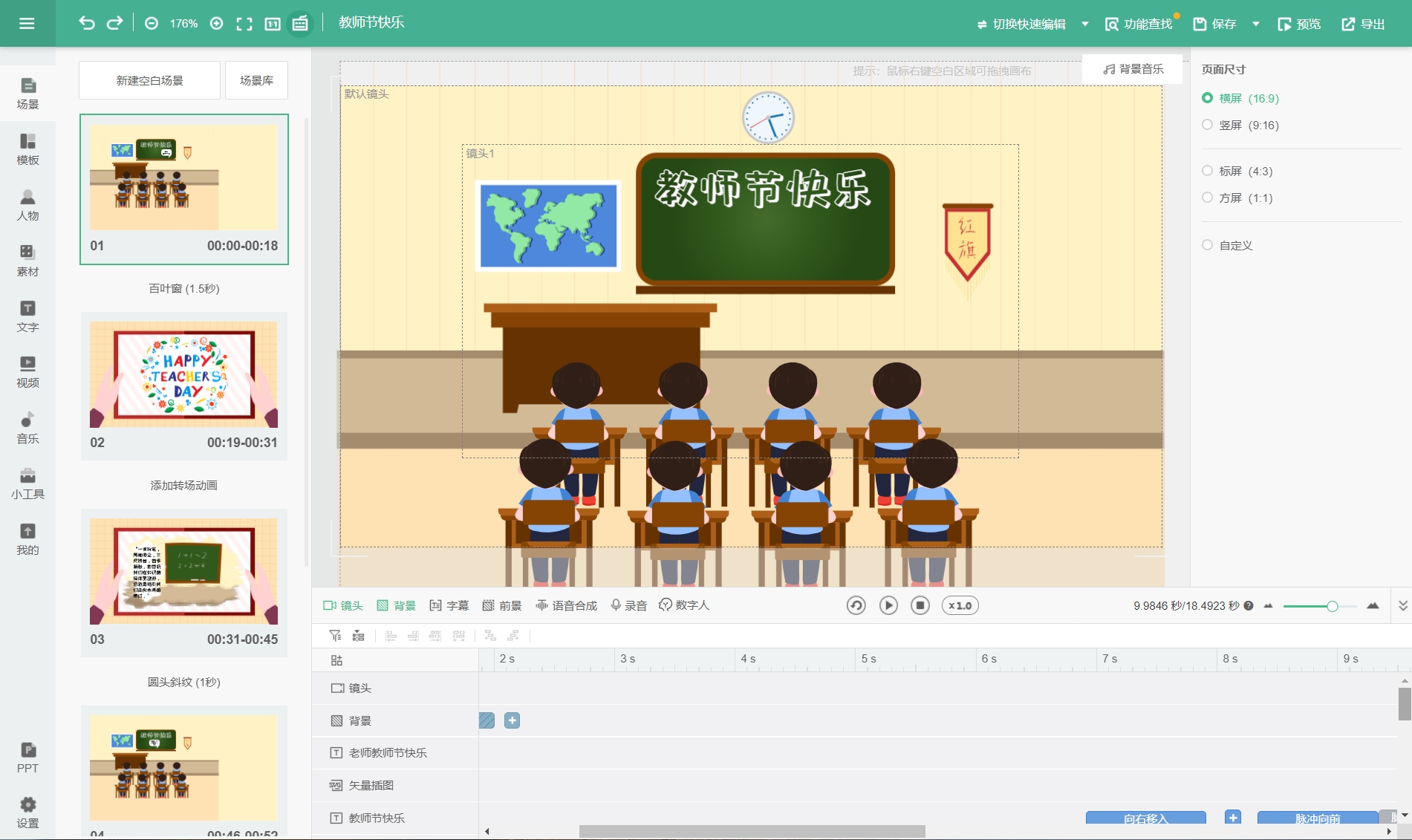Switch to 背景 timeline tab

[396, 605]
